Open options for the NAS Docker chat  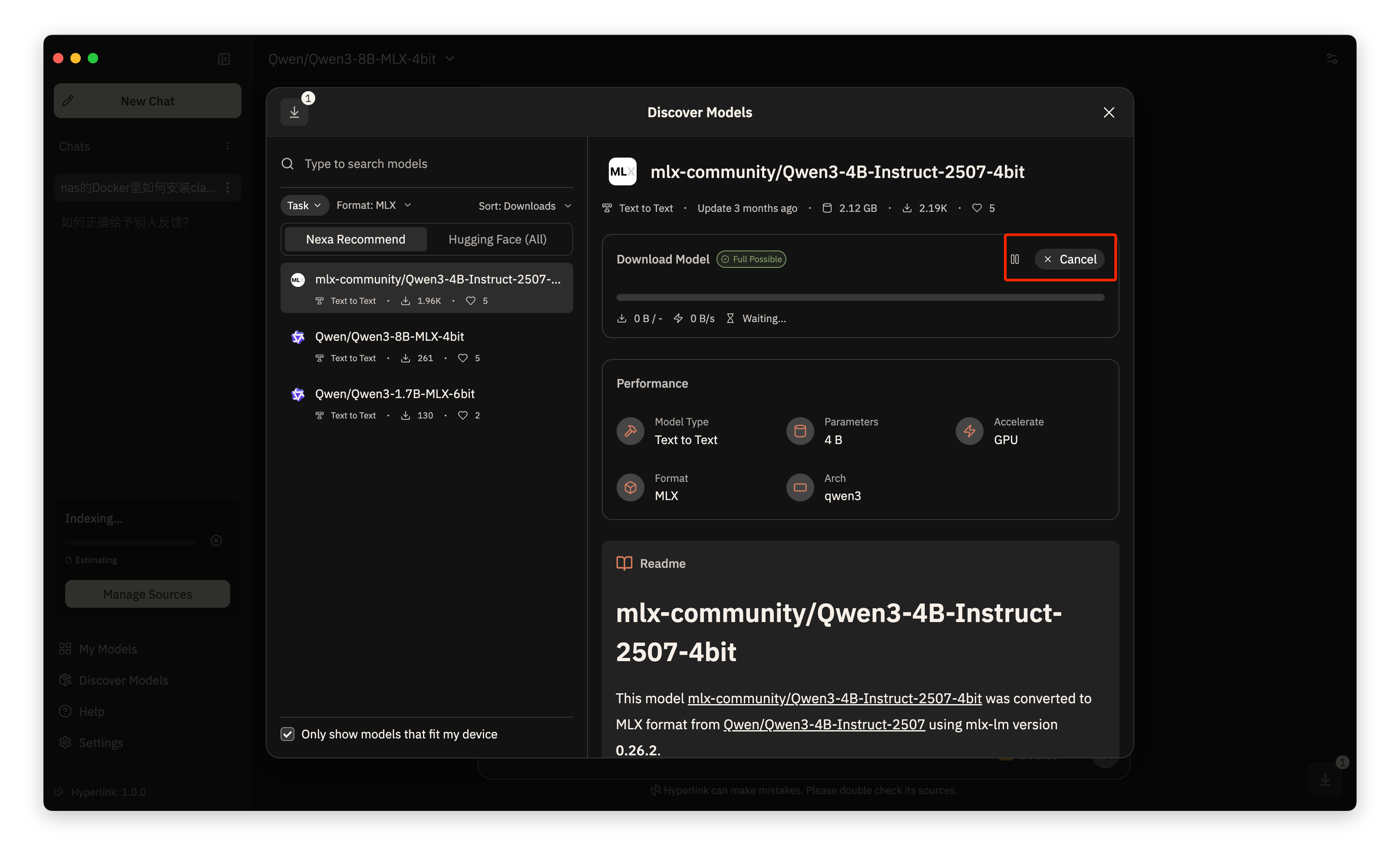(x=227, y=187)
